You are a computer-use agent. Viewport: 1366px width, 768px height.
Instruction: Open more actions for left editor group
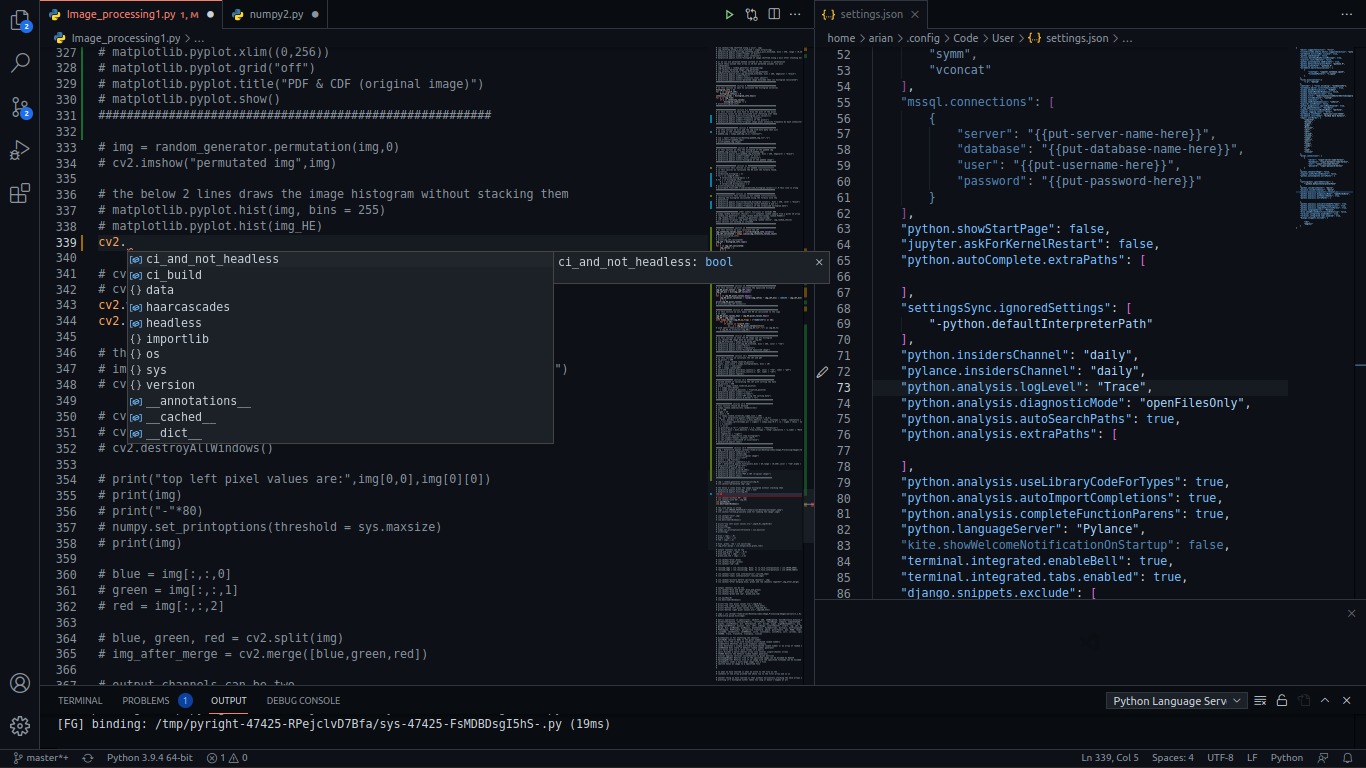coord(795,15)
